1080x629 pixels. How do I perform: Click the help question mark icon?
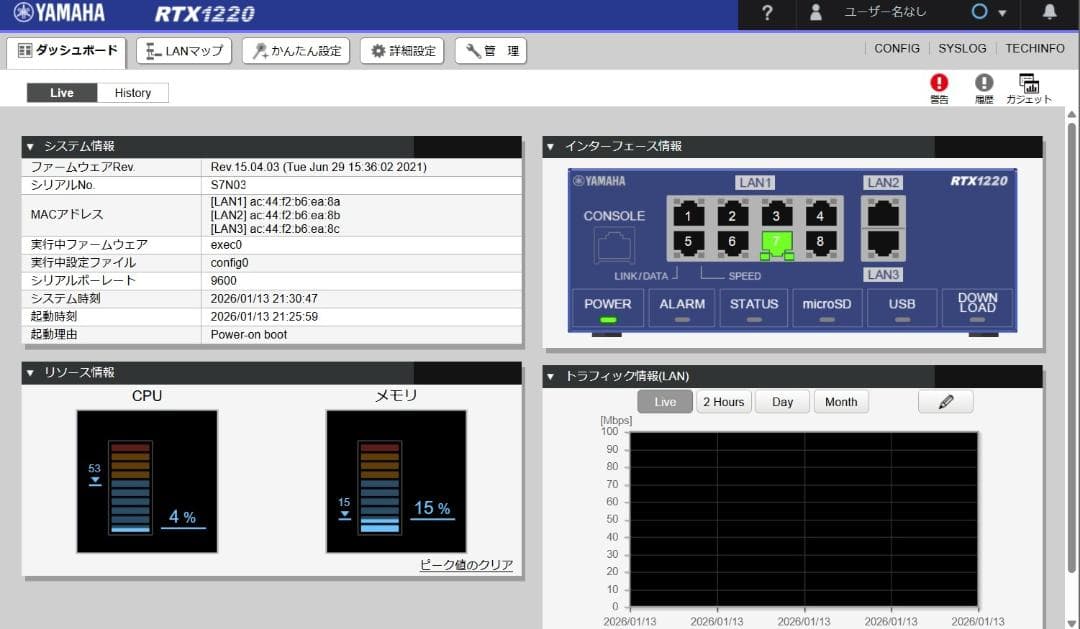766,14
